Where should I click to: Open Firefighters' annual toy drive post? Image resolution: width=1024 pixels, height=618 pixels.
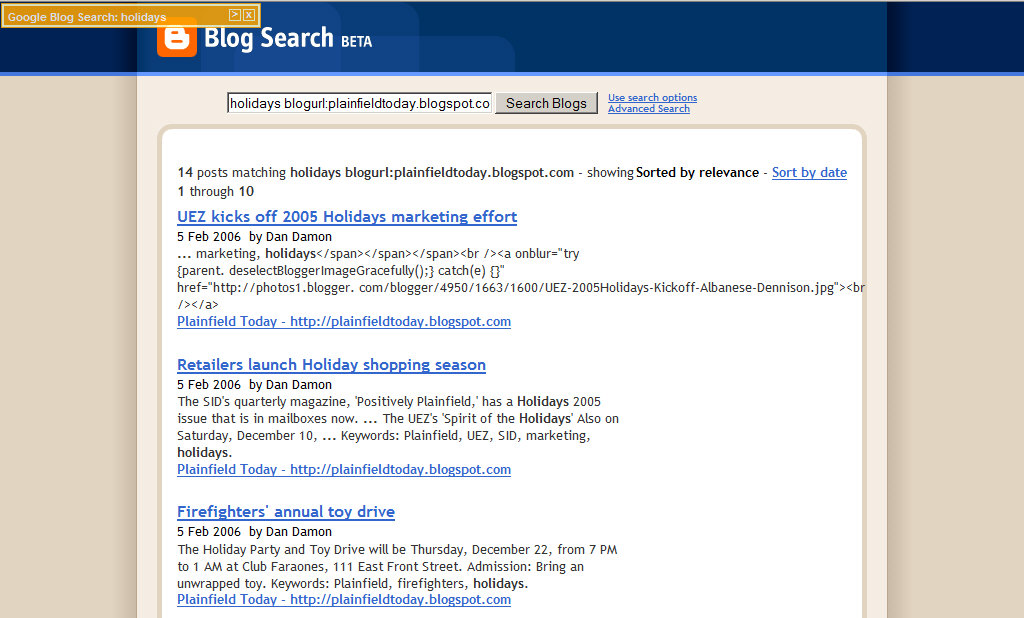(x=285, y=512)
